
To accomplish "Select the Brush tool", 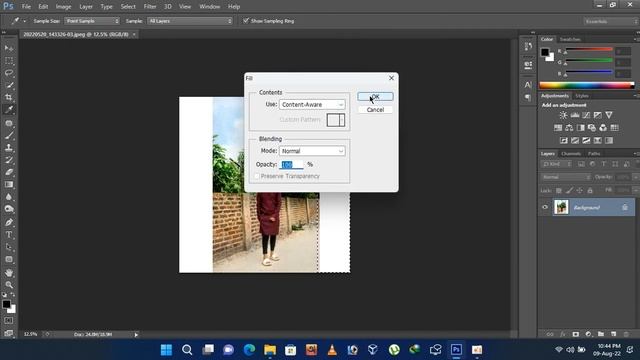I will (x=9, y=136).
